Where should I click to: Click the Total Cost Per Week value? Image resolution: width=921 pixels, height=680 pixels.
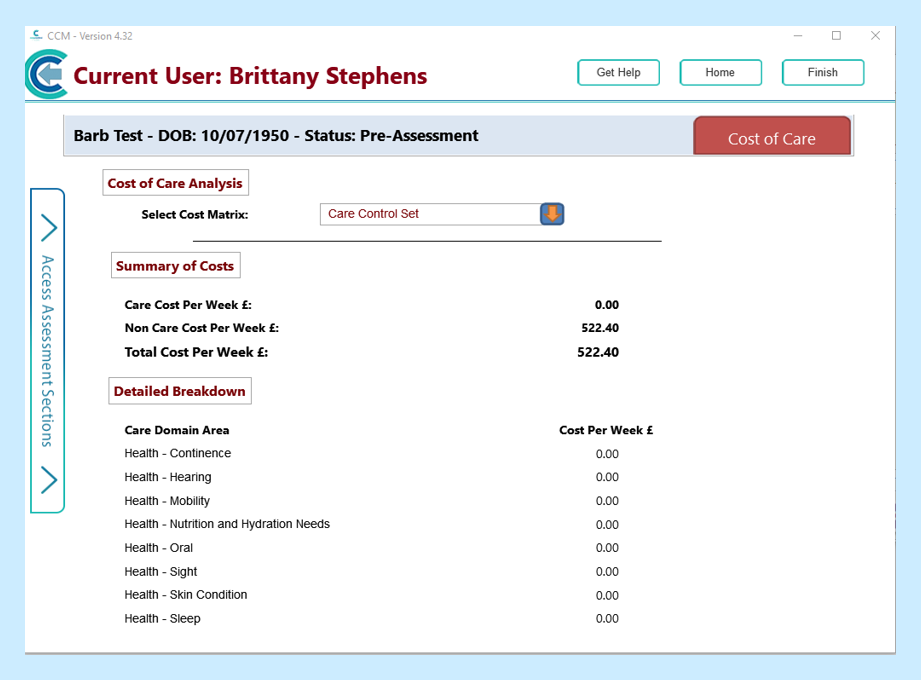point(598,352)
